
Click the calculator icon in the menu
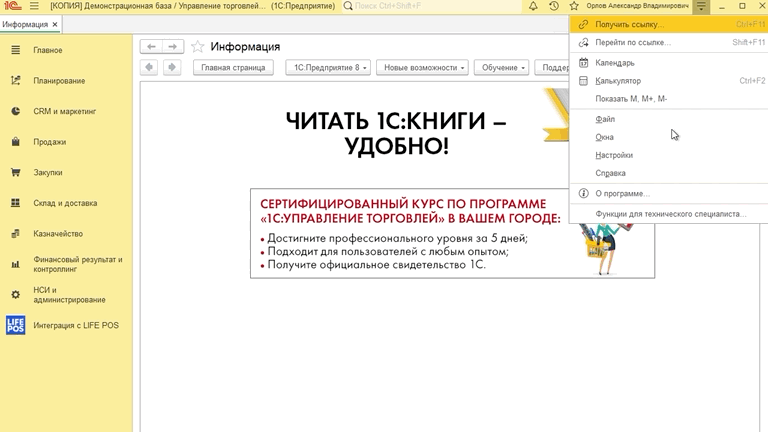point(583,81)
